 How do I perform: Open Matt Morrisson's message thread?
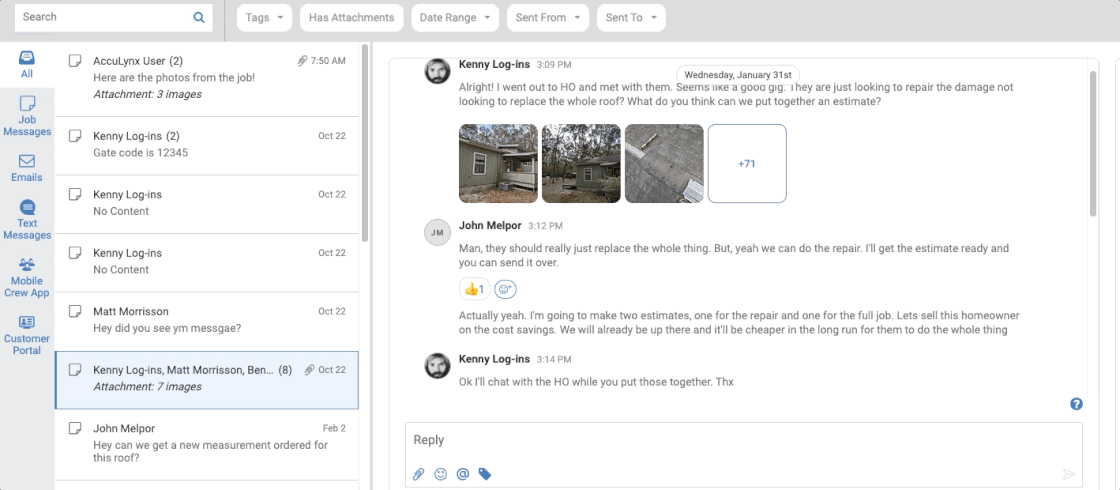click(x=207, y=321)
